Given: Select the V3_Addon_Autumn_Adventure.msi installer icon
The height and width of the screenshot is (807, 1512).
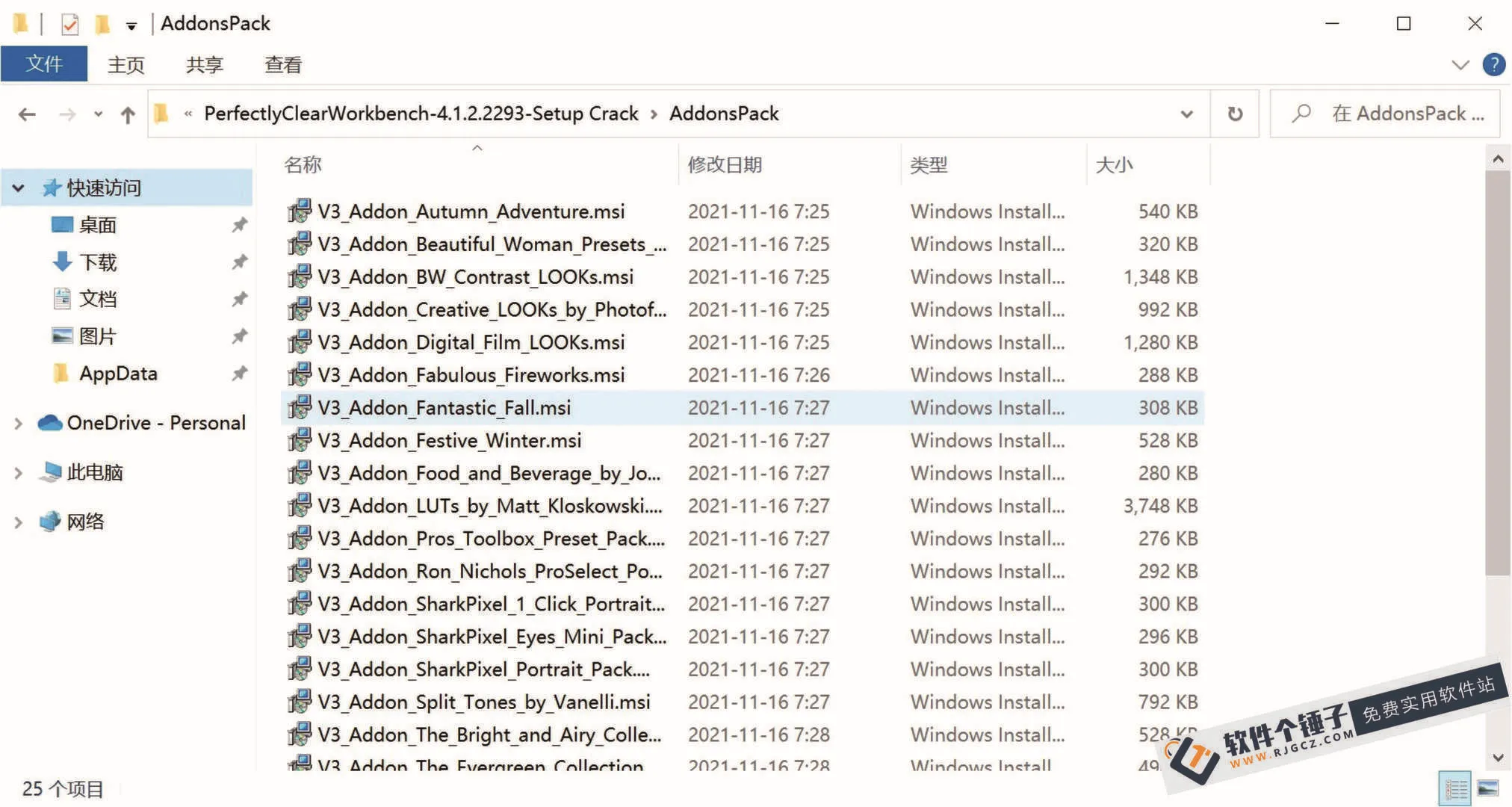Looking at the screenshot, I should (300, 211).
